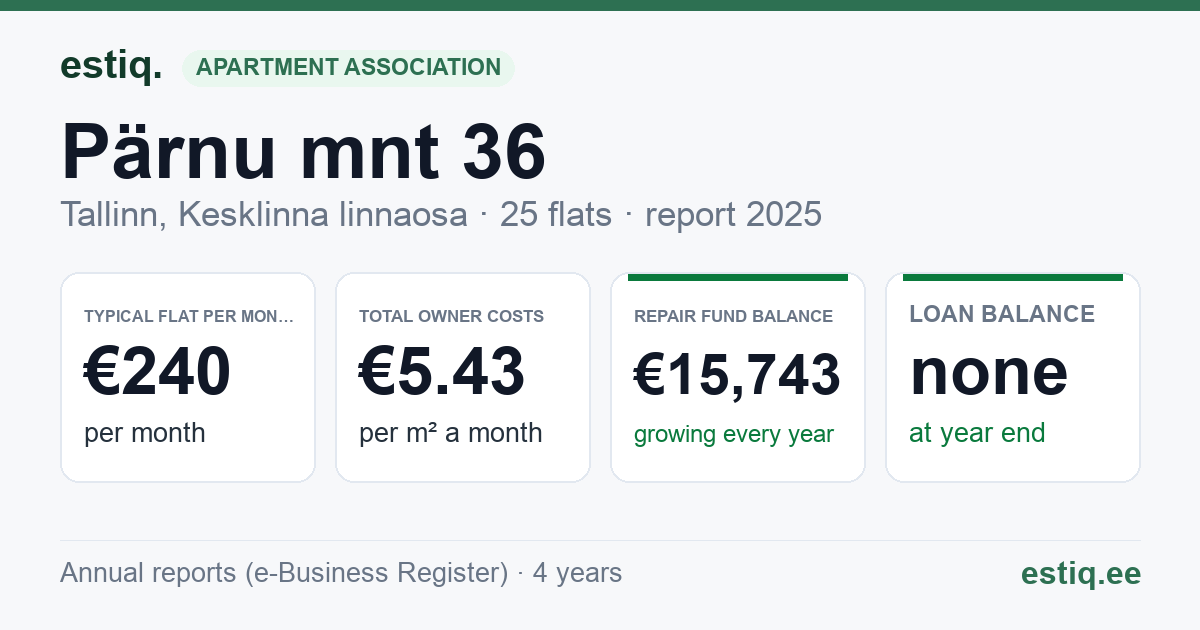The image size is (1200, 630).
Task: Click the 'per m² a month' caption
Action: (451, 433)
